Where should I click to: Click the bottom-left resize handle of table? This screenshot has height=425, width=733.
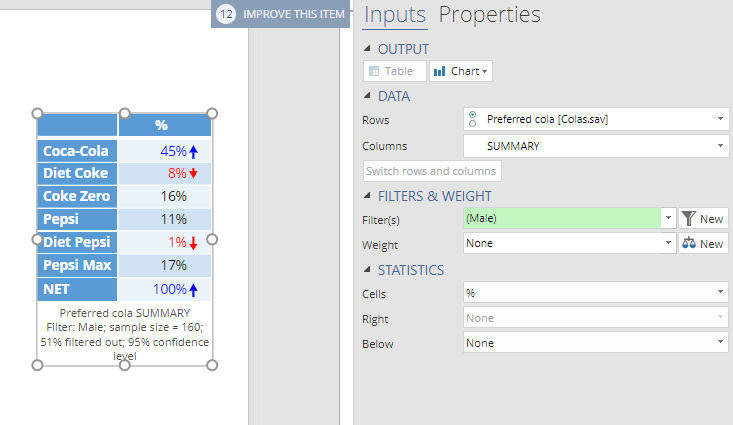(x=37, y=365)
